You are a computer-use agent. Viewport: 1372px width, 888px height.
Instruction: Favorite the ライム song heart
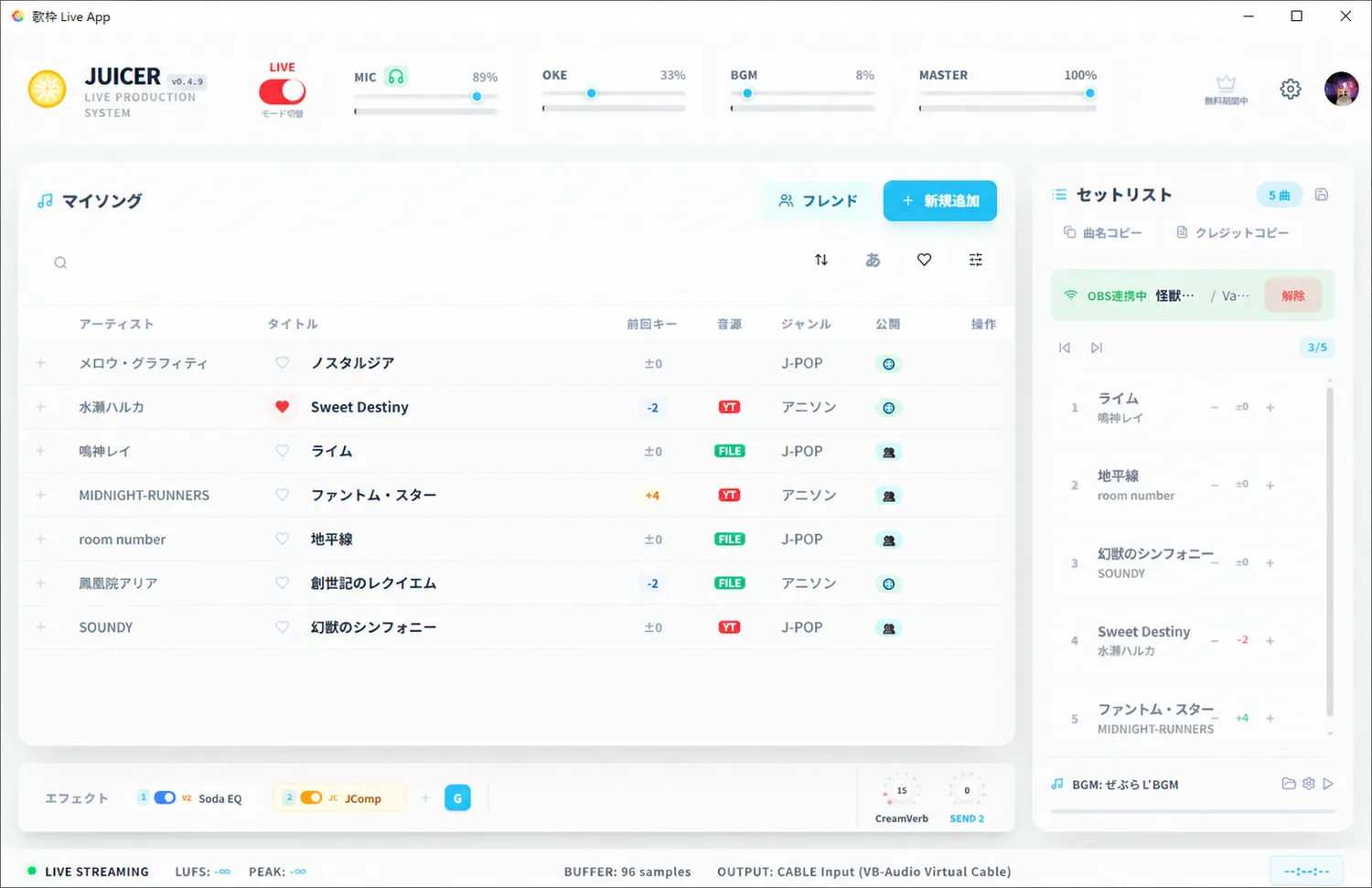click(283, 451)
